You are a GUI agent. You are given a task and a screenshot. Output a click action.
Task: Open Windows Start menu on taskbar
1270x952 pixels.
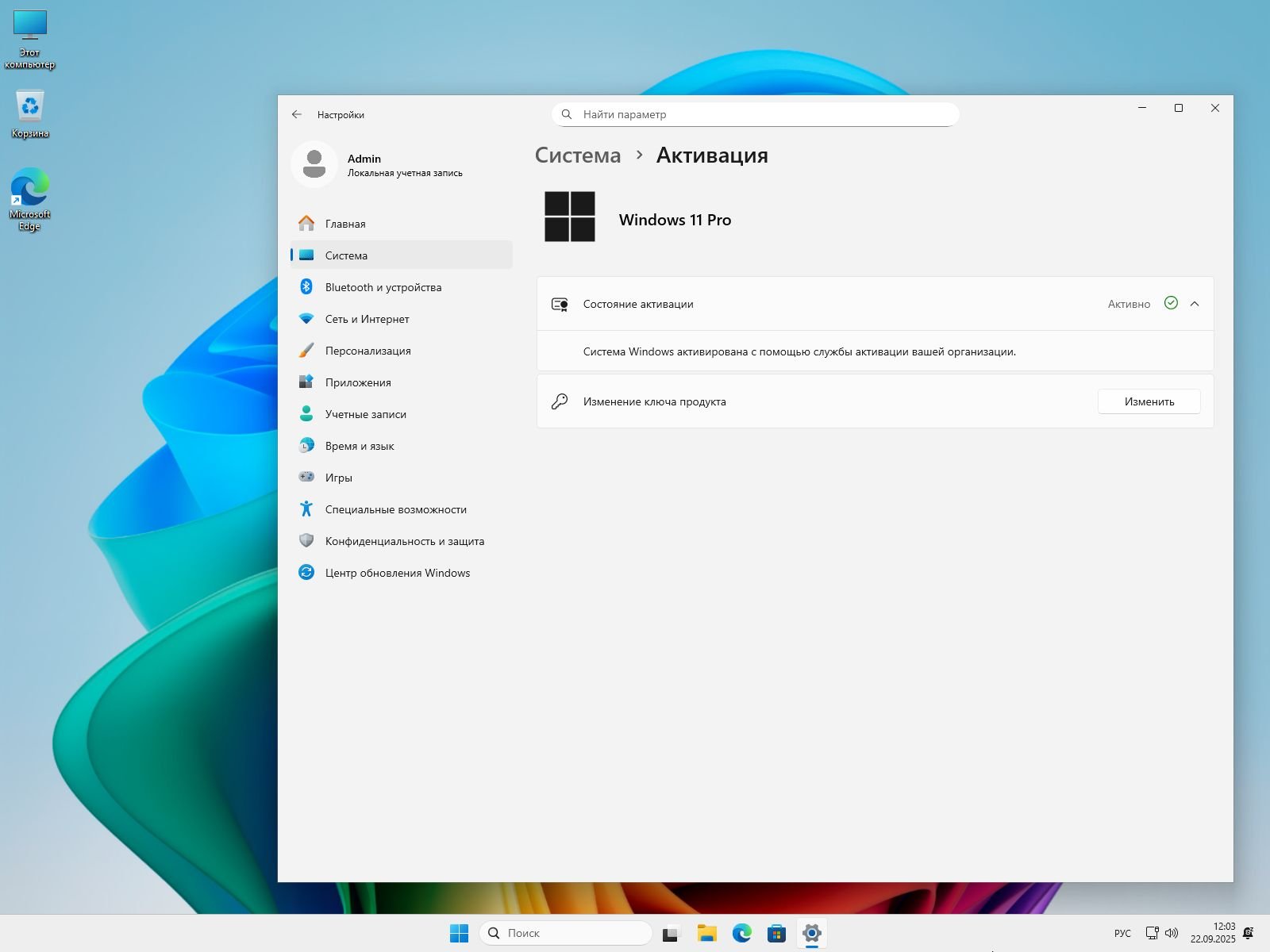459,933
